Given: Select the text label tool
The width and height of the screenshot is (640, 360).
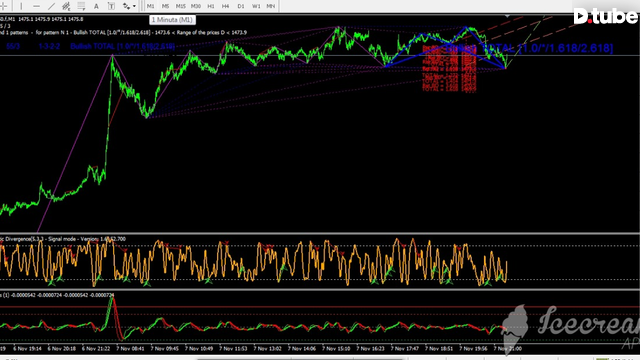Looking at the screenshot, I should (x=111, y=6).
